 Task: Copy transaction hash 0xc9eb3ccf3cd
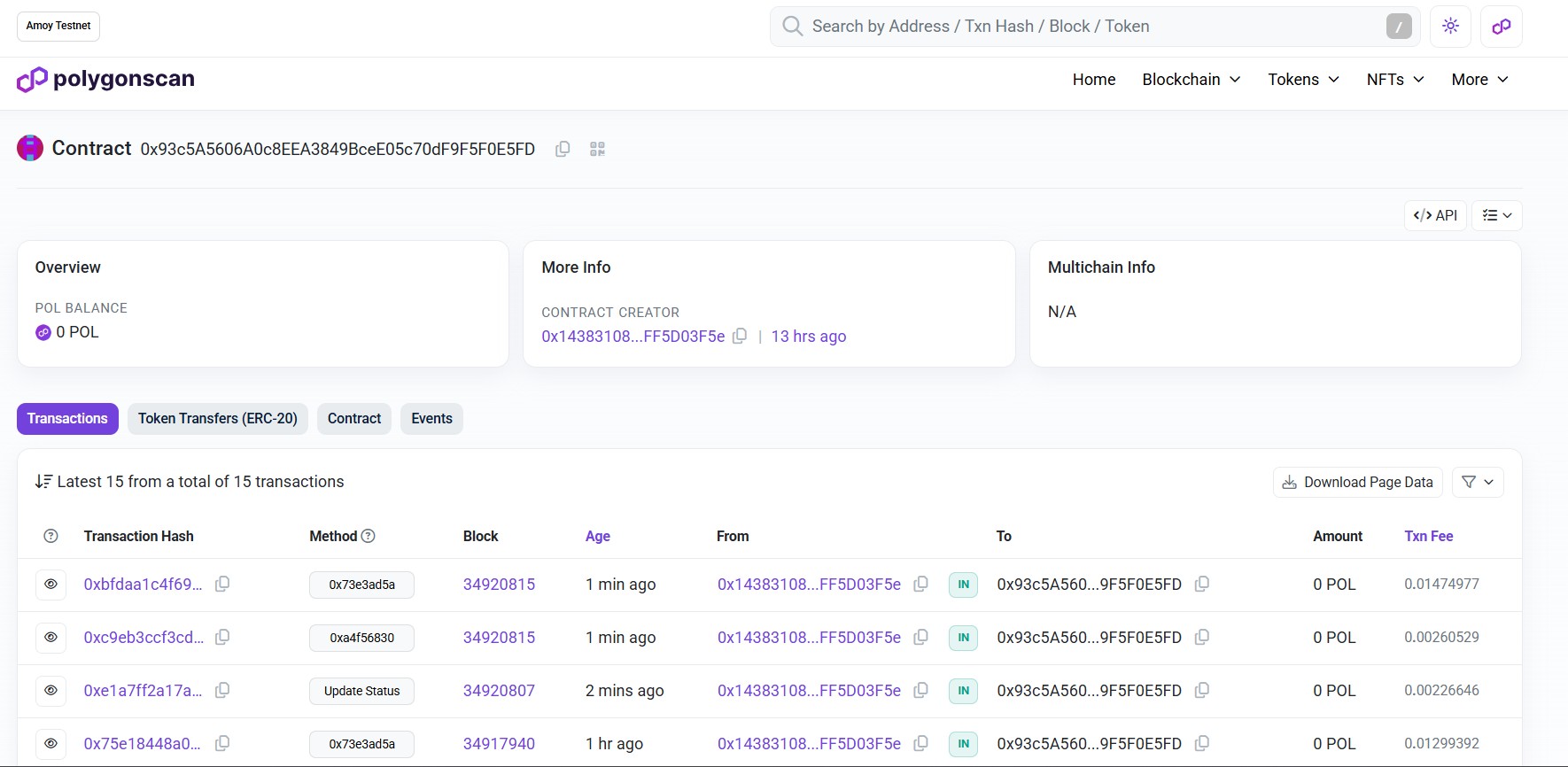tap(222, 637)
